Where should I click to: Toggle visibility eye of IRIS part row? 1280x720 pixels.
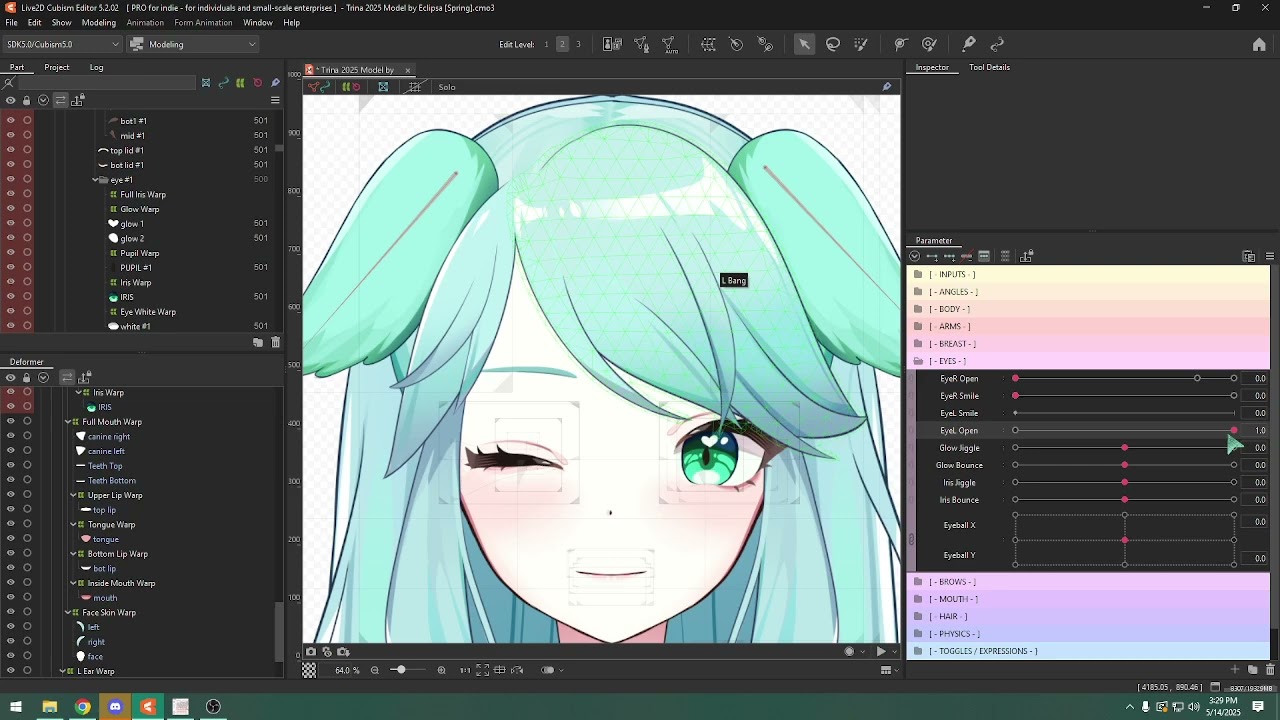11,297
